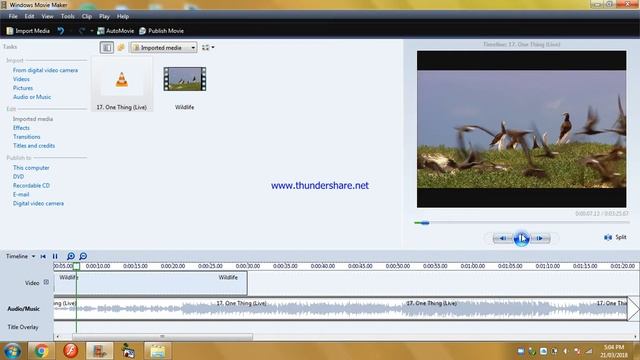Viewport: 640px width, 360px height.
Task: Click the volume icon in system tray
Action: [x=566, y=351]
